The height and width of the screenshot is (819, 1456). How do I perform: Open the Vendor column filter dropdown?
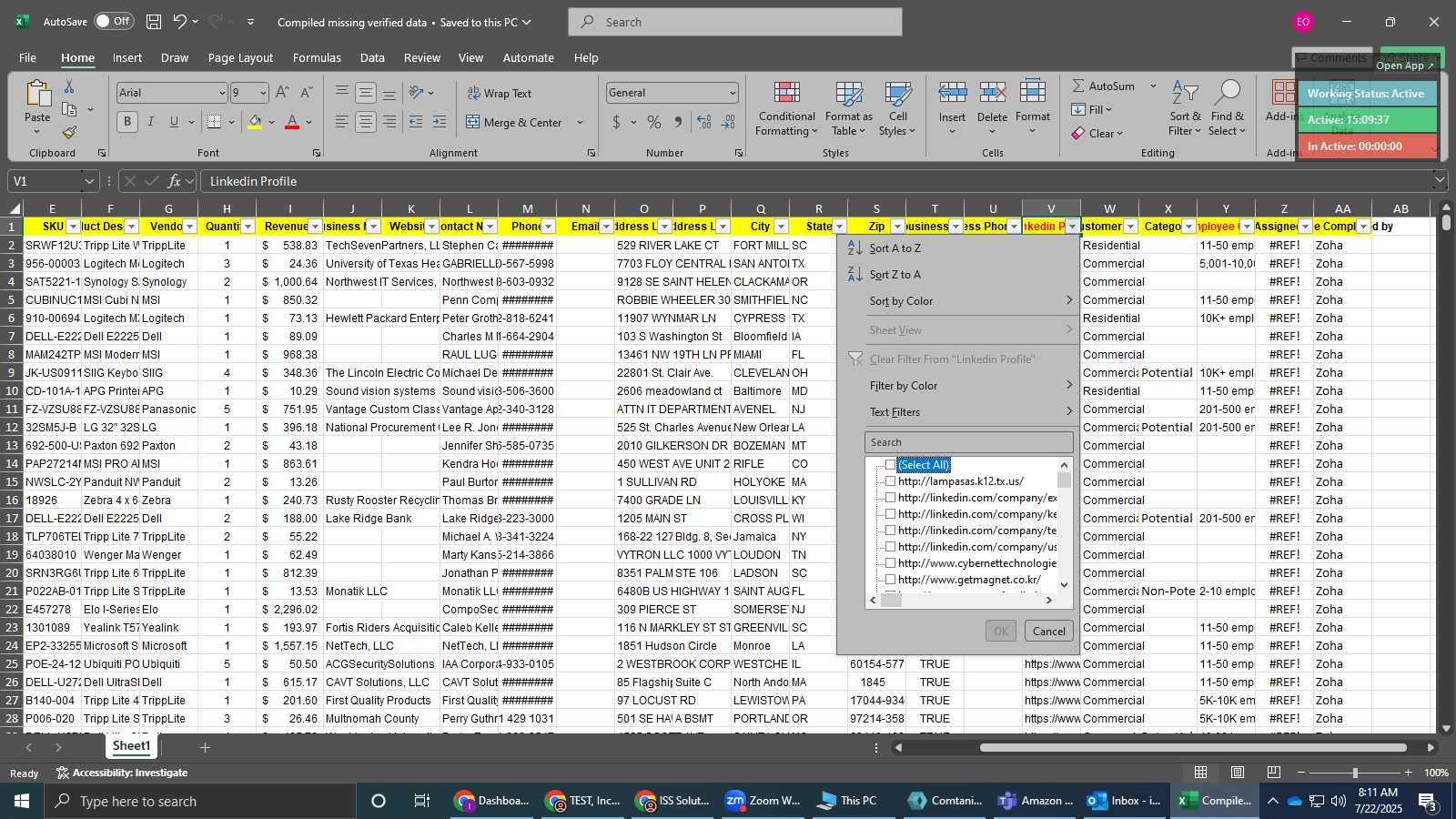(189, 227)
